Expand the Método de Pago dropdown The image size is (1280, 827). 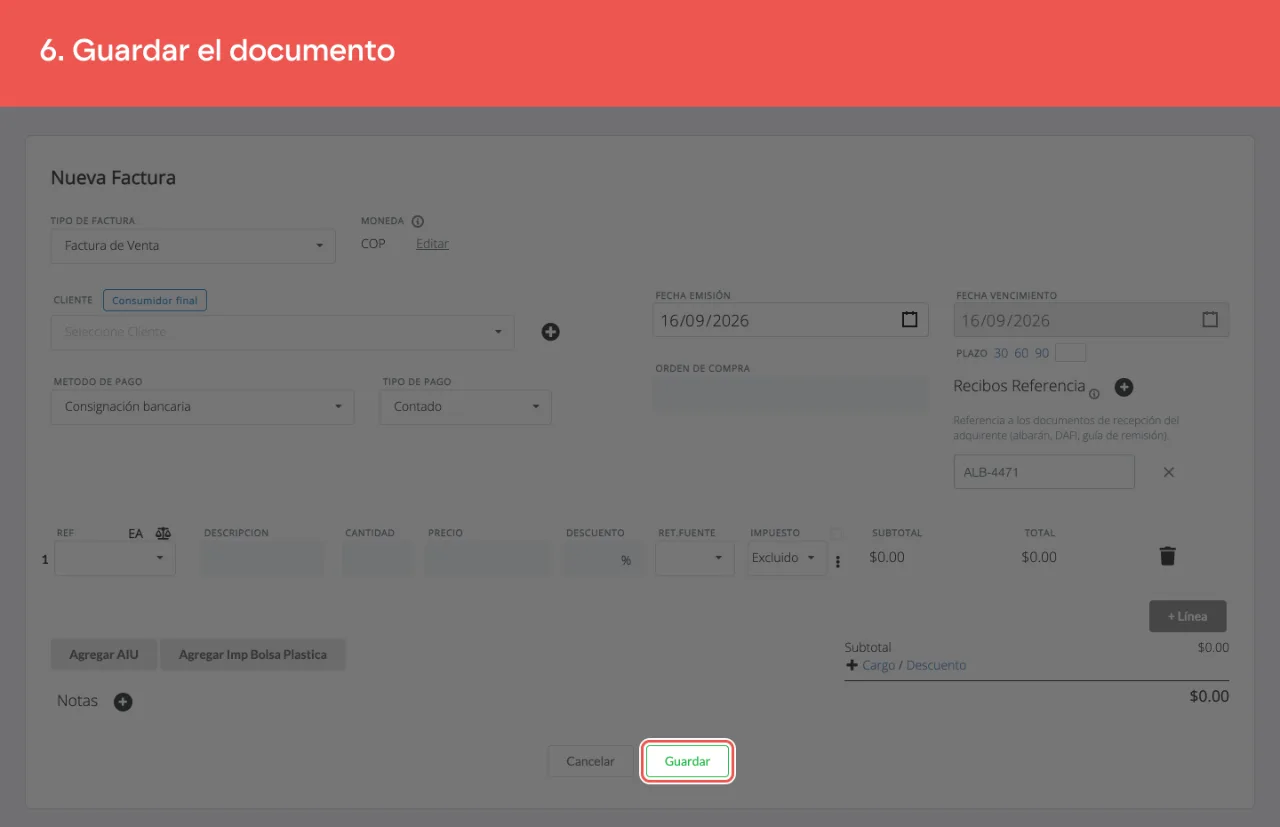click(202, 407)
